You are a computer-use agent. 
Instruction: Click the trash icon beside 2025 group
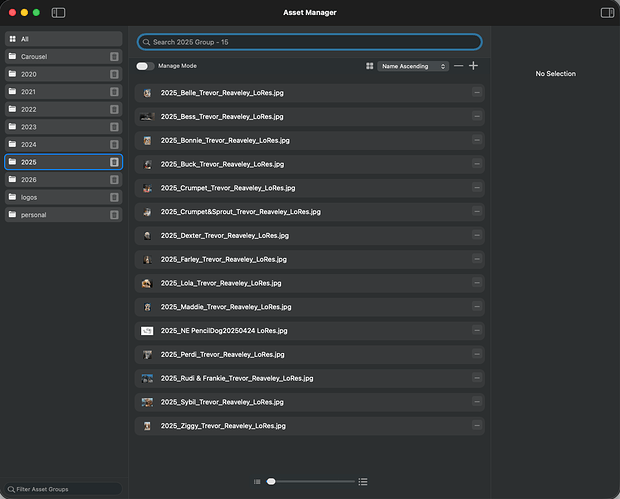[114, 162]
